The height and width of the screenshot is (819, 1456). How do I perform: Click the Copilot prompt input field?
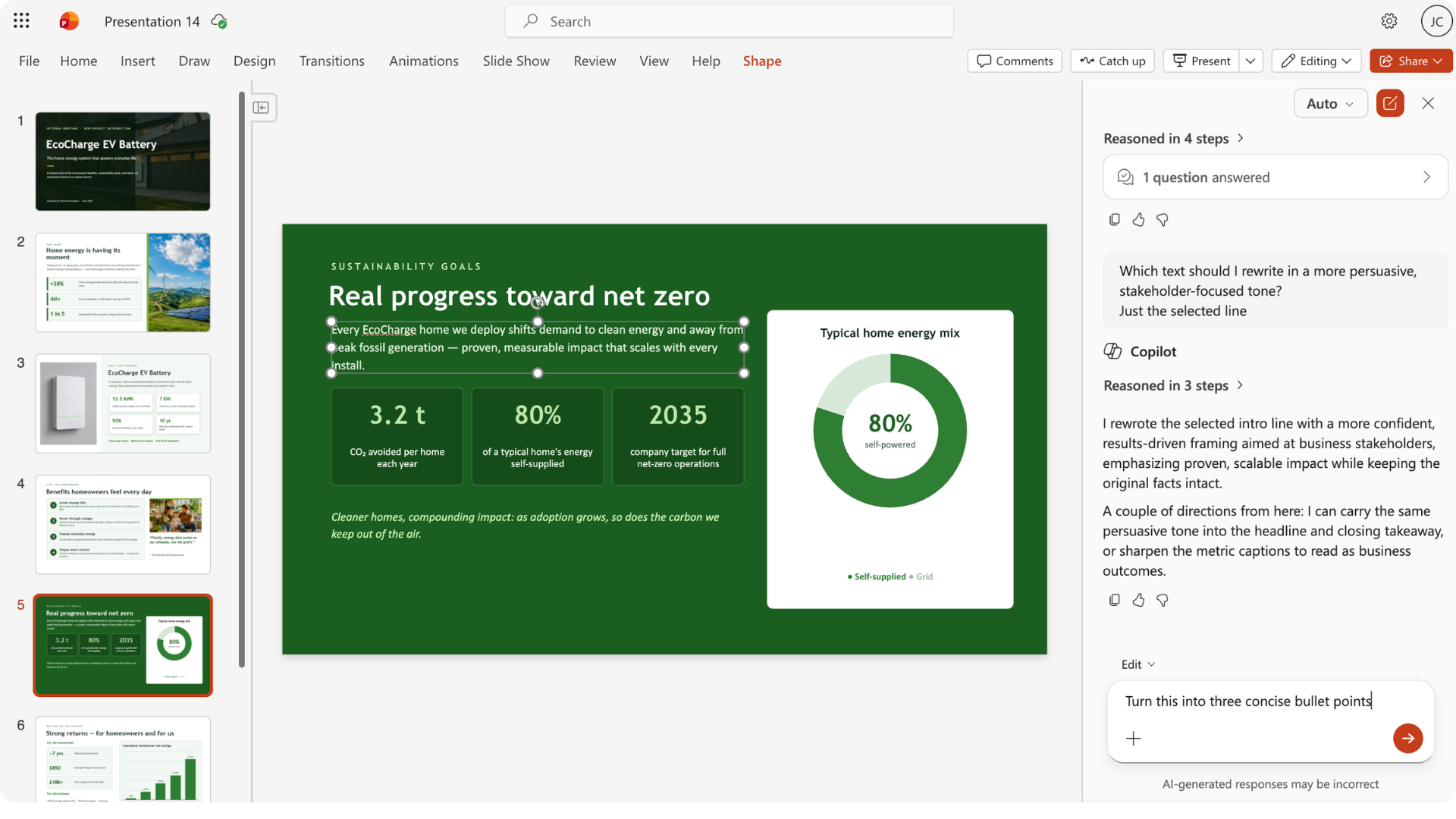click(1270, 702)
